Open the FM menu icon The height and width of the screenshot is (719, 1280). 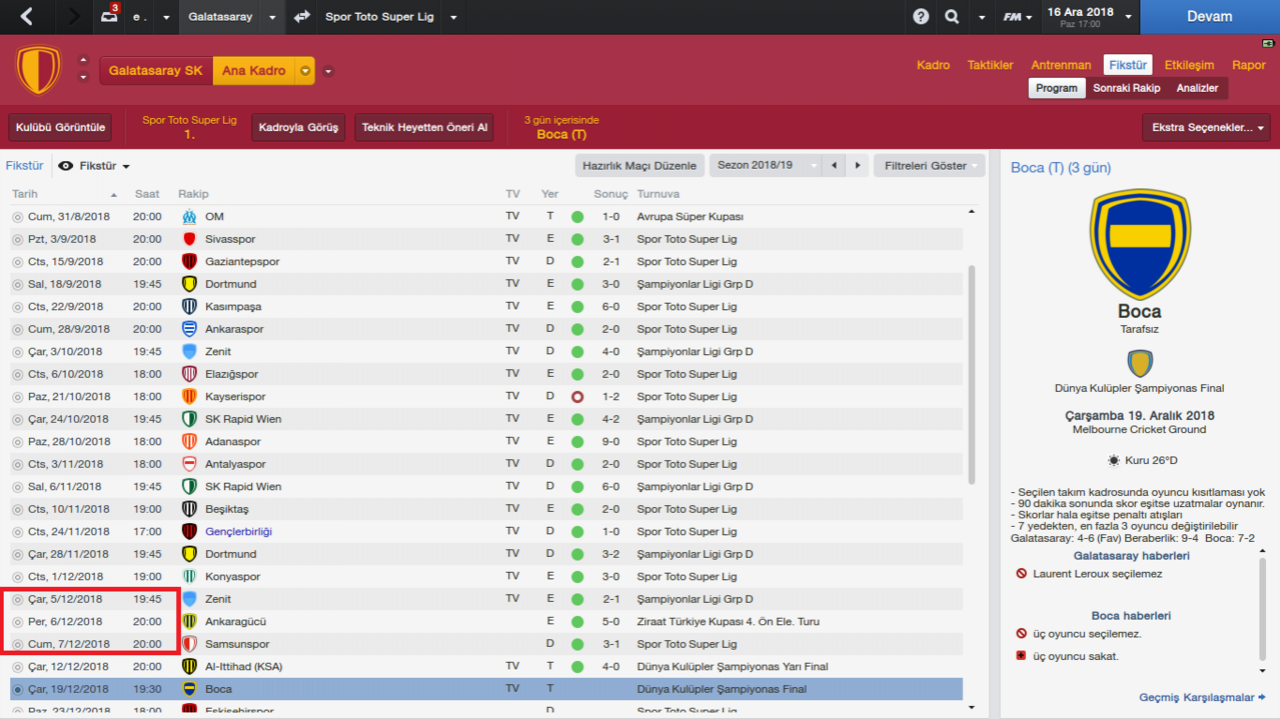coord(1013,17)
